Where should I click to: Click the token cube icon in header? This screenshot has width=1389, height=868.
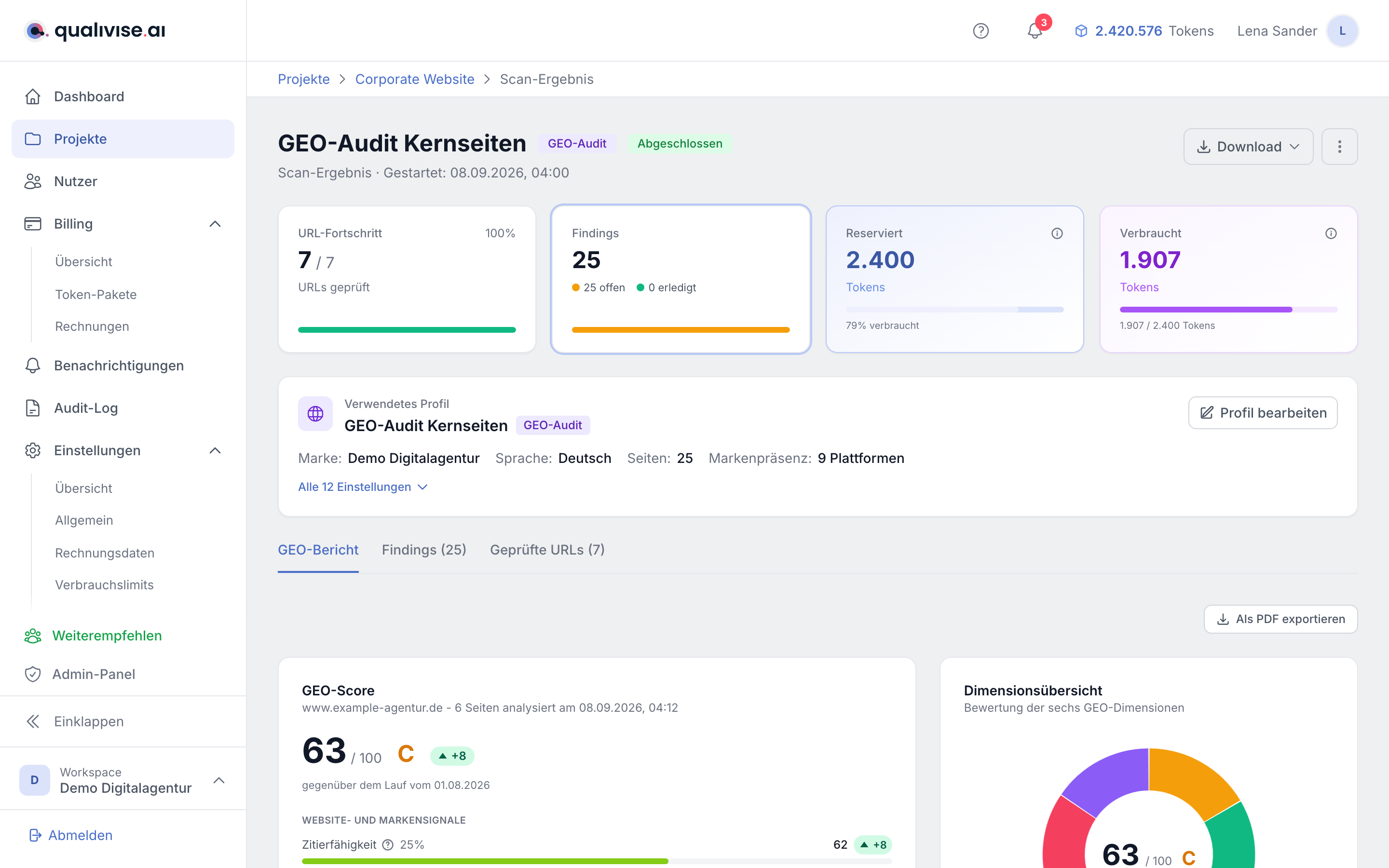click(x=1081, y=31)
